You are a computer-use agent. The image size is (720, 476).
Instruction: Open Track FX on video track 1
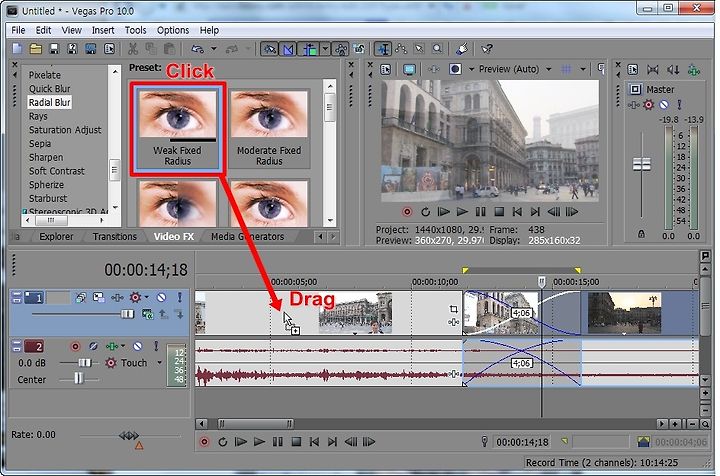[117, 297]
